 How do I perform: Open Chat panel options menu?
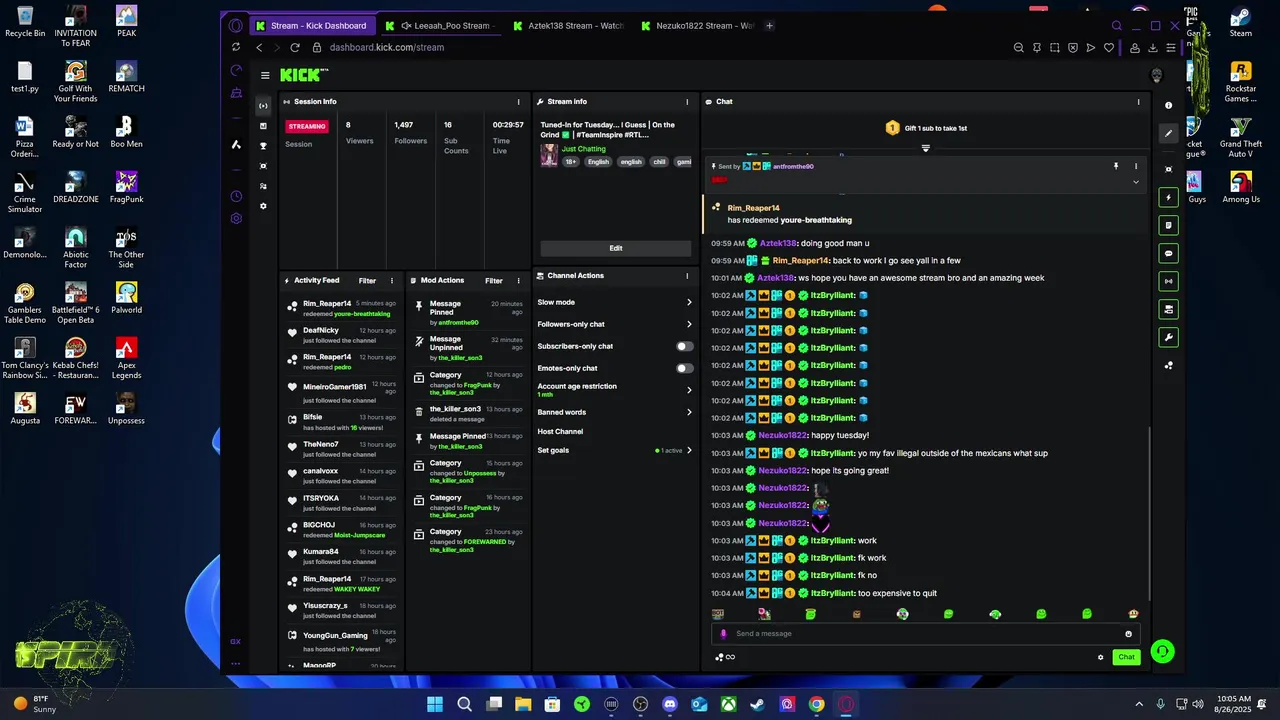pyautogui.click(x=1138, y=102)
